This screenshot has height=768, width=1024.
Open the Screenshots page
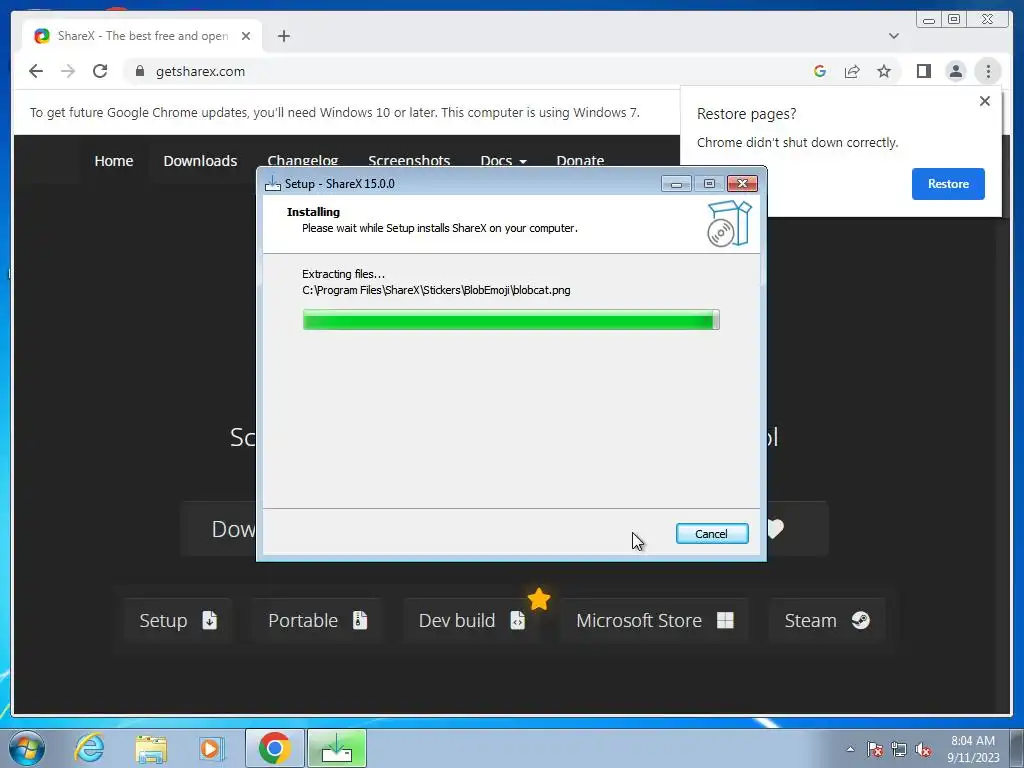tap(409, 160)
